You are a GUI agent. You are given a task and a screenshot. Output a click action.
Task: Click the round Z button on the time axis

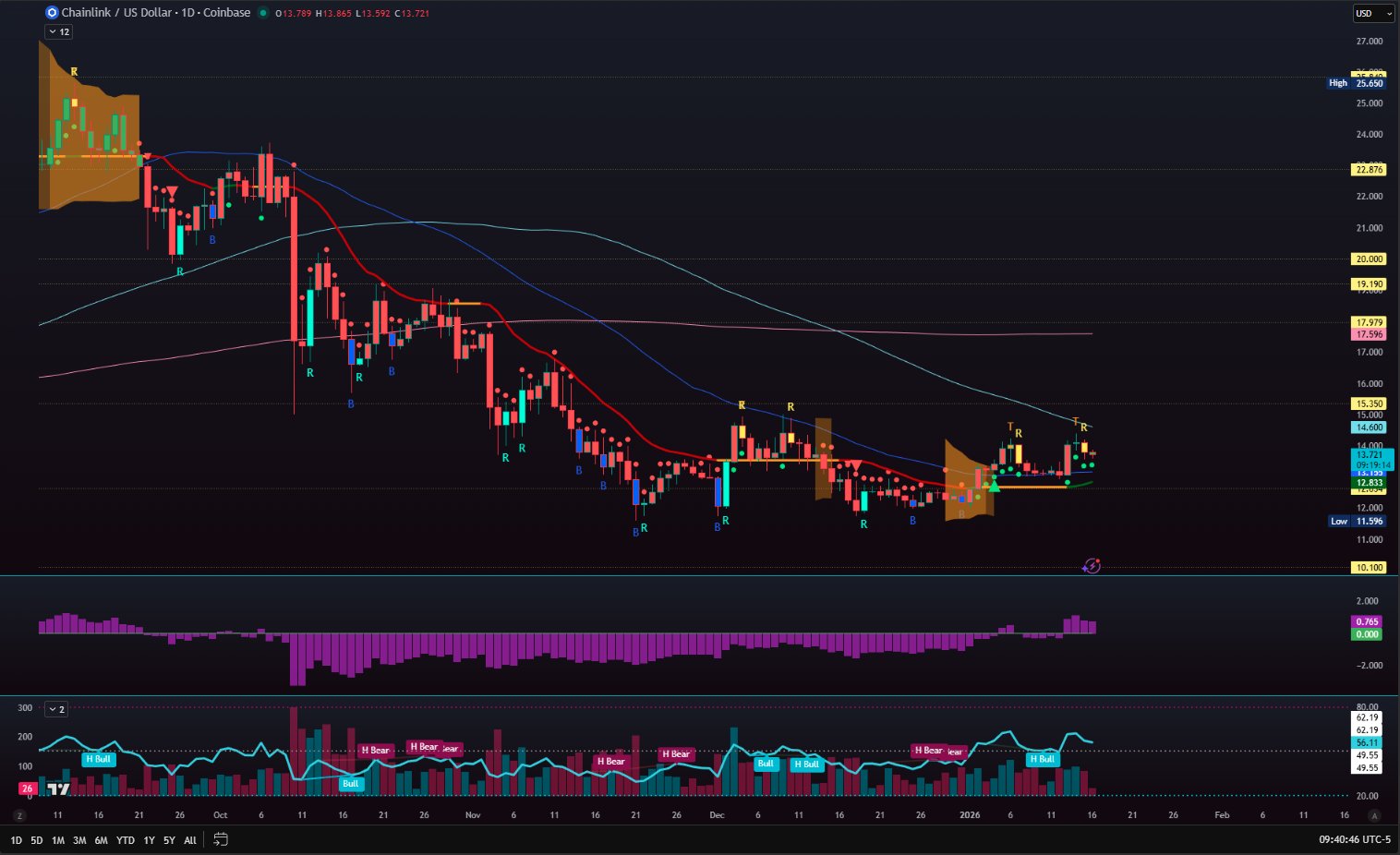tap(19, 815)
